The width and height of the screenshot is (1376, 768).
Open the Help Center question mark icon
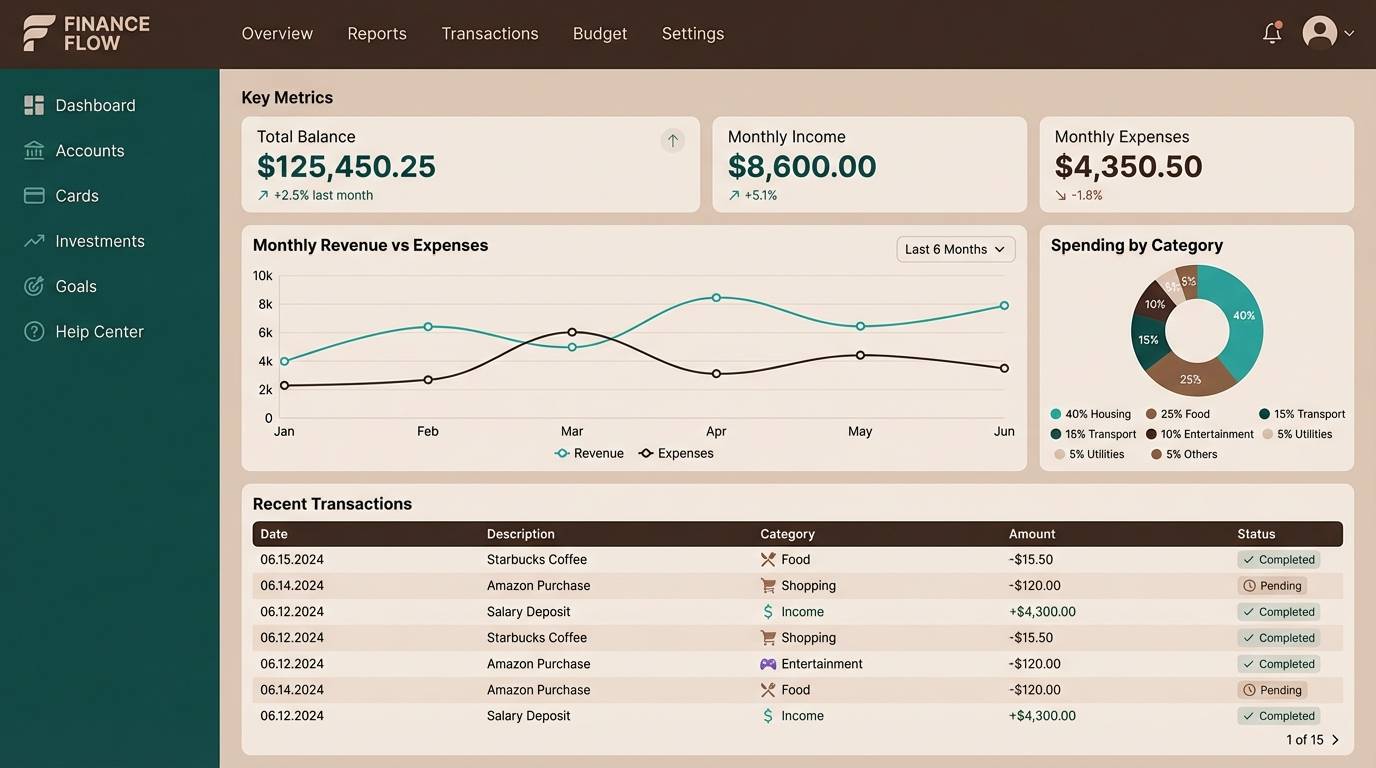coord(32,331)
